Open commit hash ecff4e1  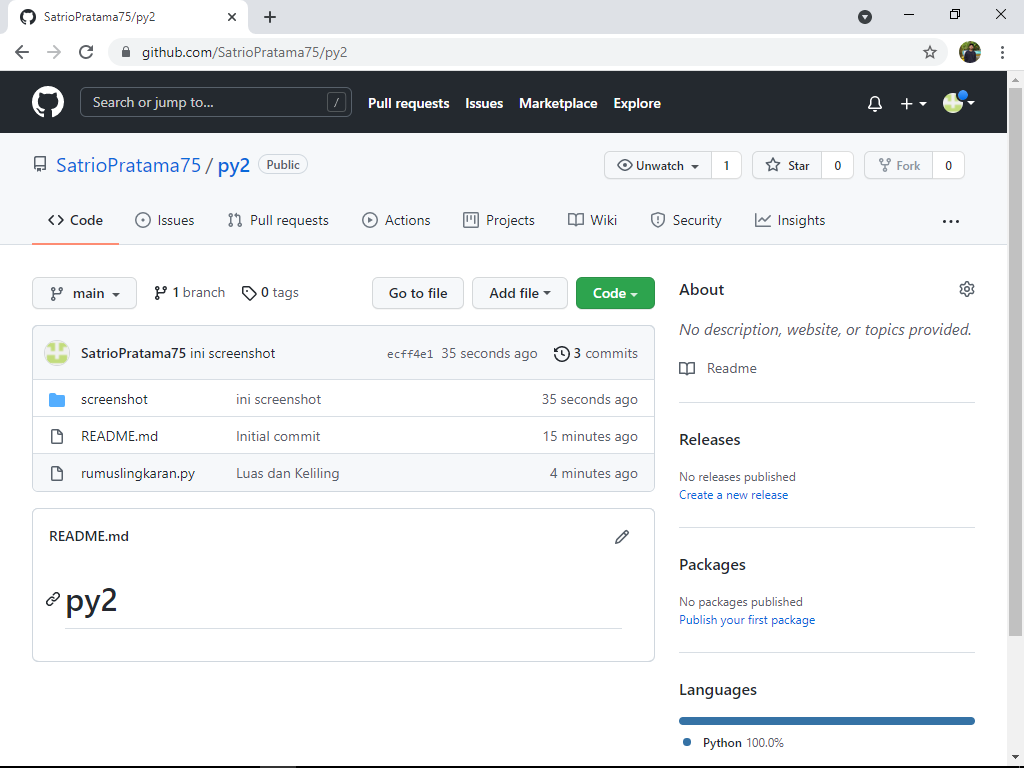coord(410,354)
